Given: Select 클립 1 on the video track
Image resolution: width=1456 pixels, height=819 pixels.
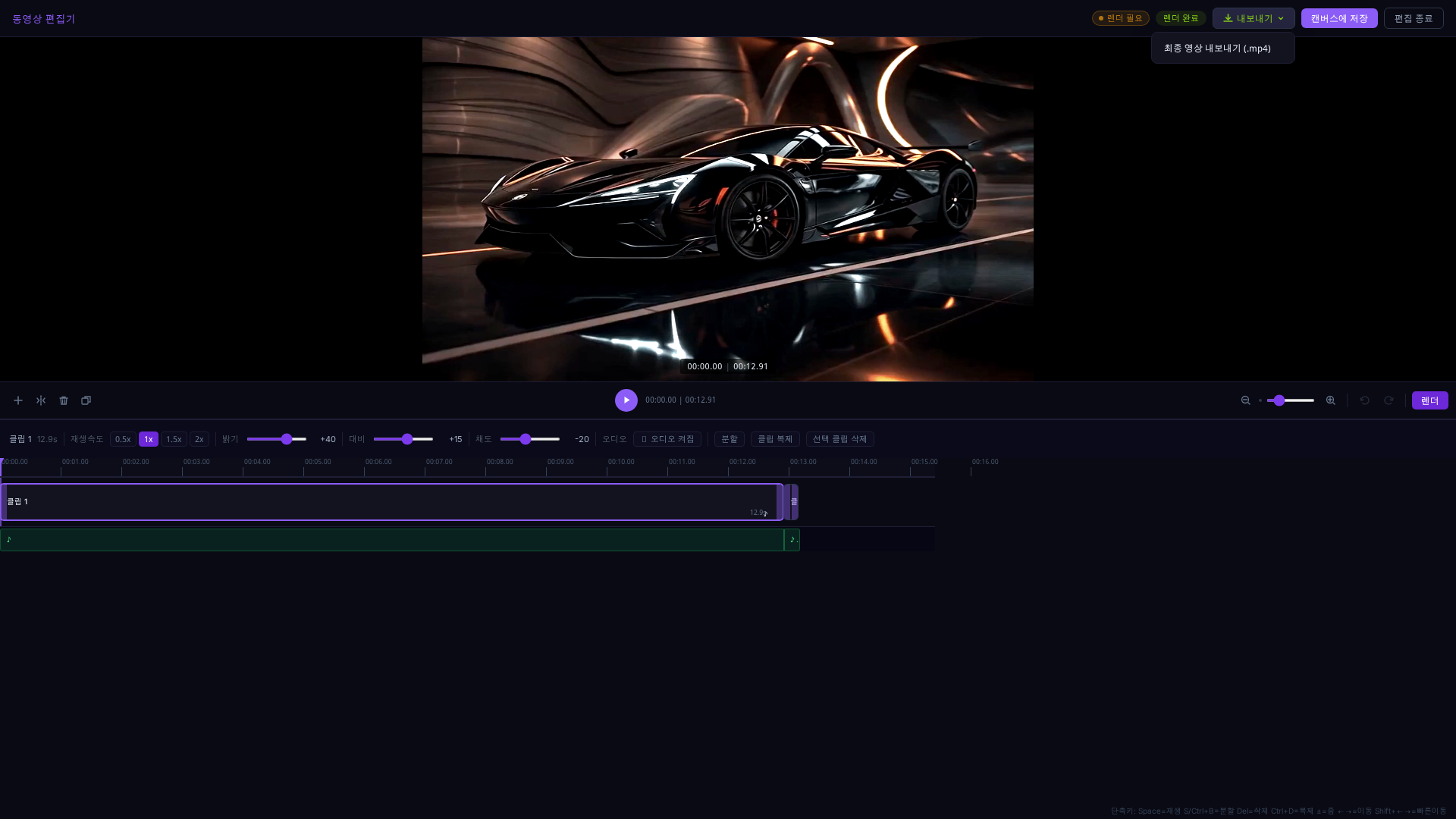Looking at the screenshot, I should pyautogui.click(x=392, y=502).
